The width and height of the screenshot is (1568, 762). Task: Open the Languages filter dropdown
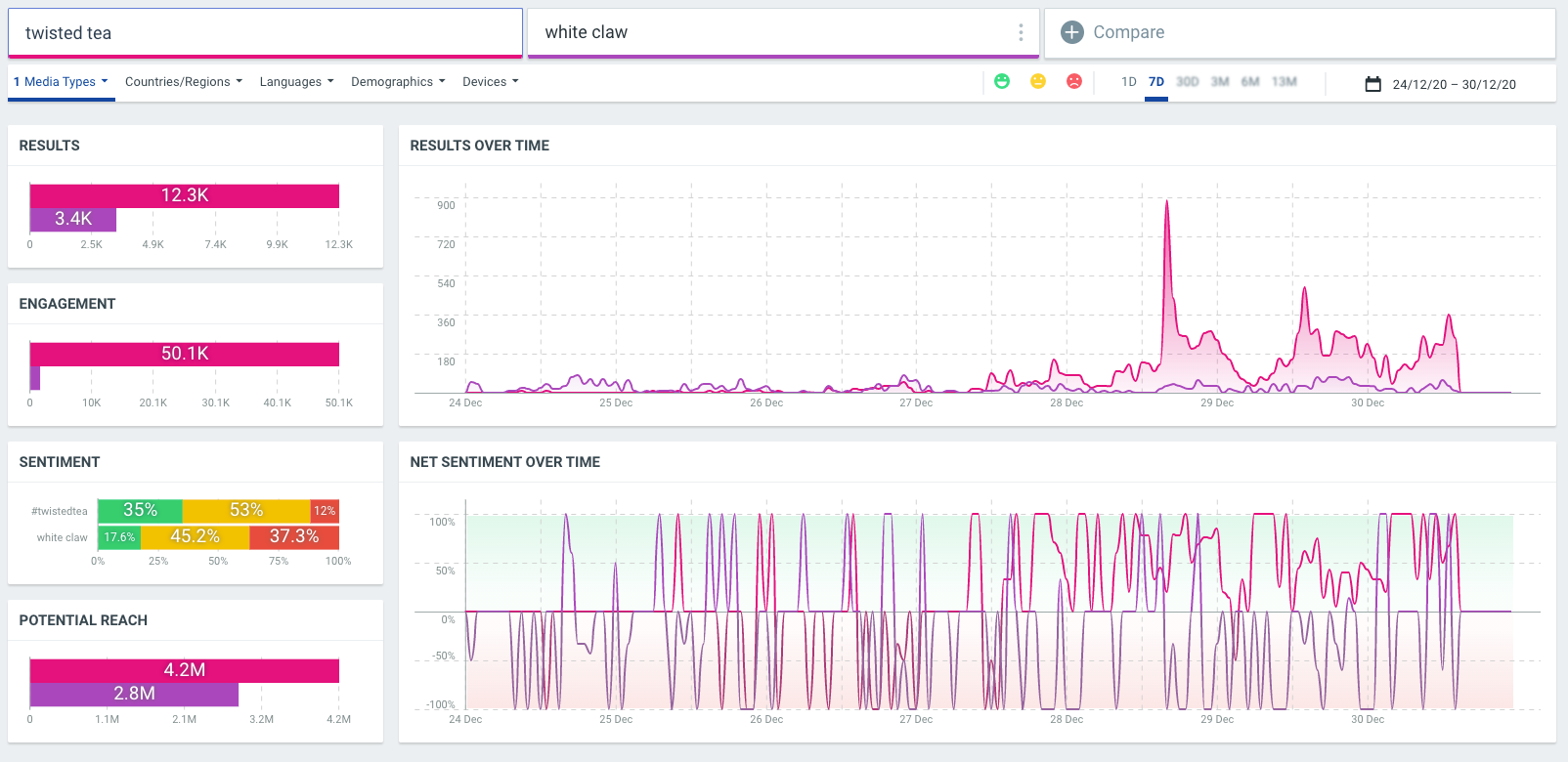296,82
